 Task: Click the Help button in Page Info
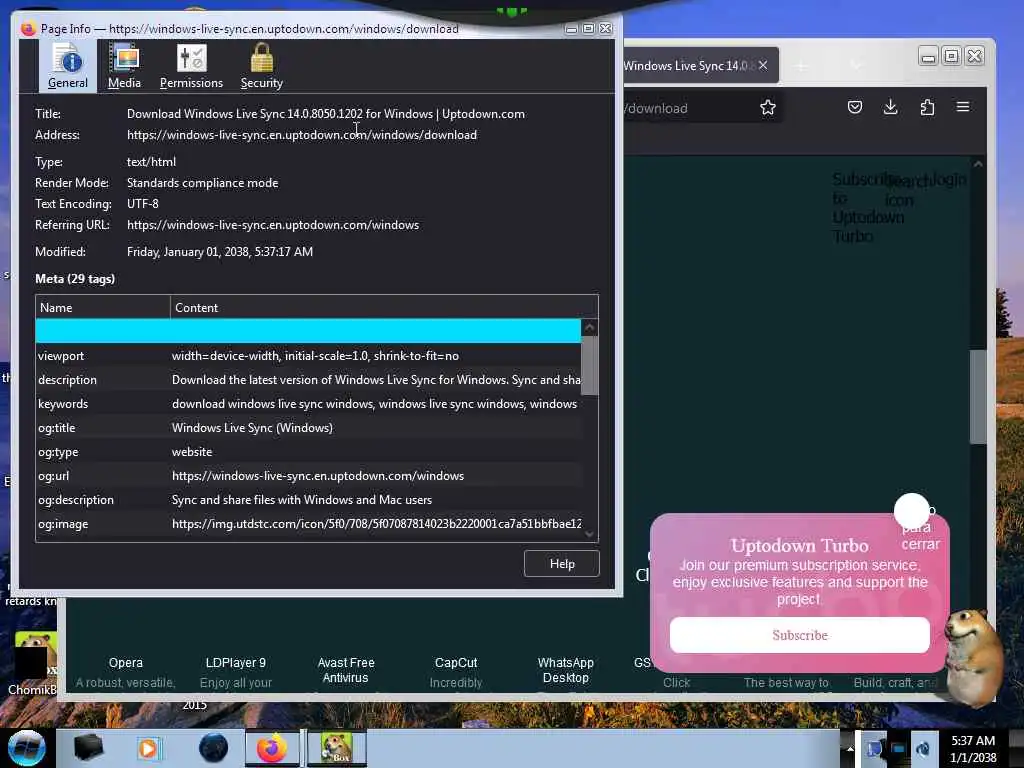562,564
